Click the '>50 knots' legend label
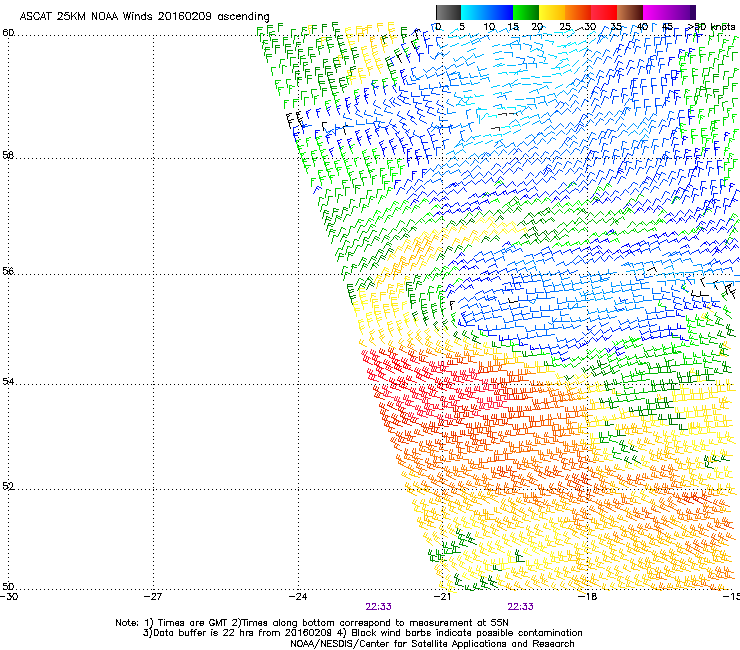The width and height of the screenshot is (740, 650). tap(712, 27)
